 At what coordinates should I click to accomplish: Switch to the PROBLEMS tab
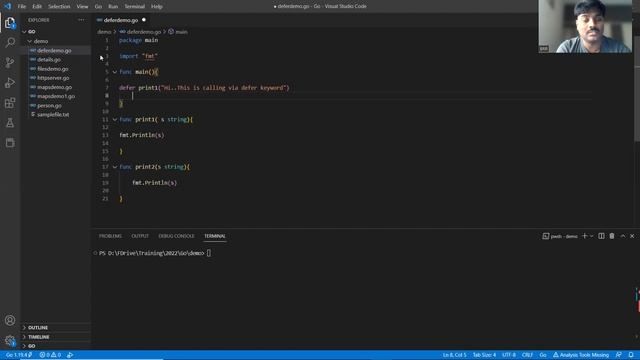coord(110,236)
